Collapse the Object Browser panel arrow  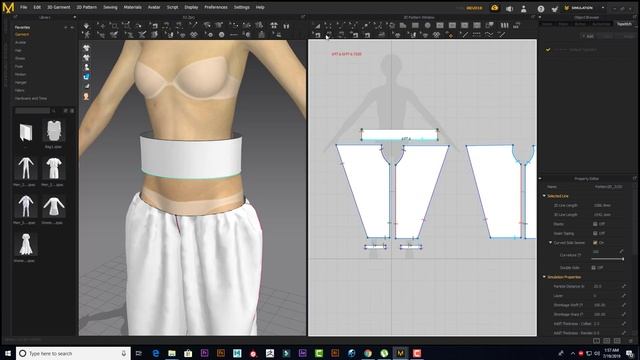click(540, 18)
